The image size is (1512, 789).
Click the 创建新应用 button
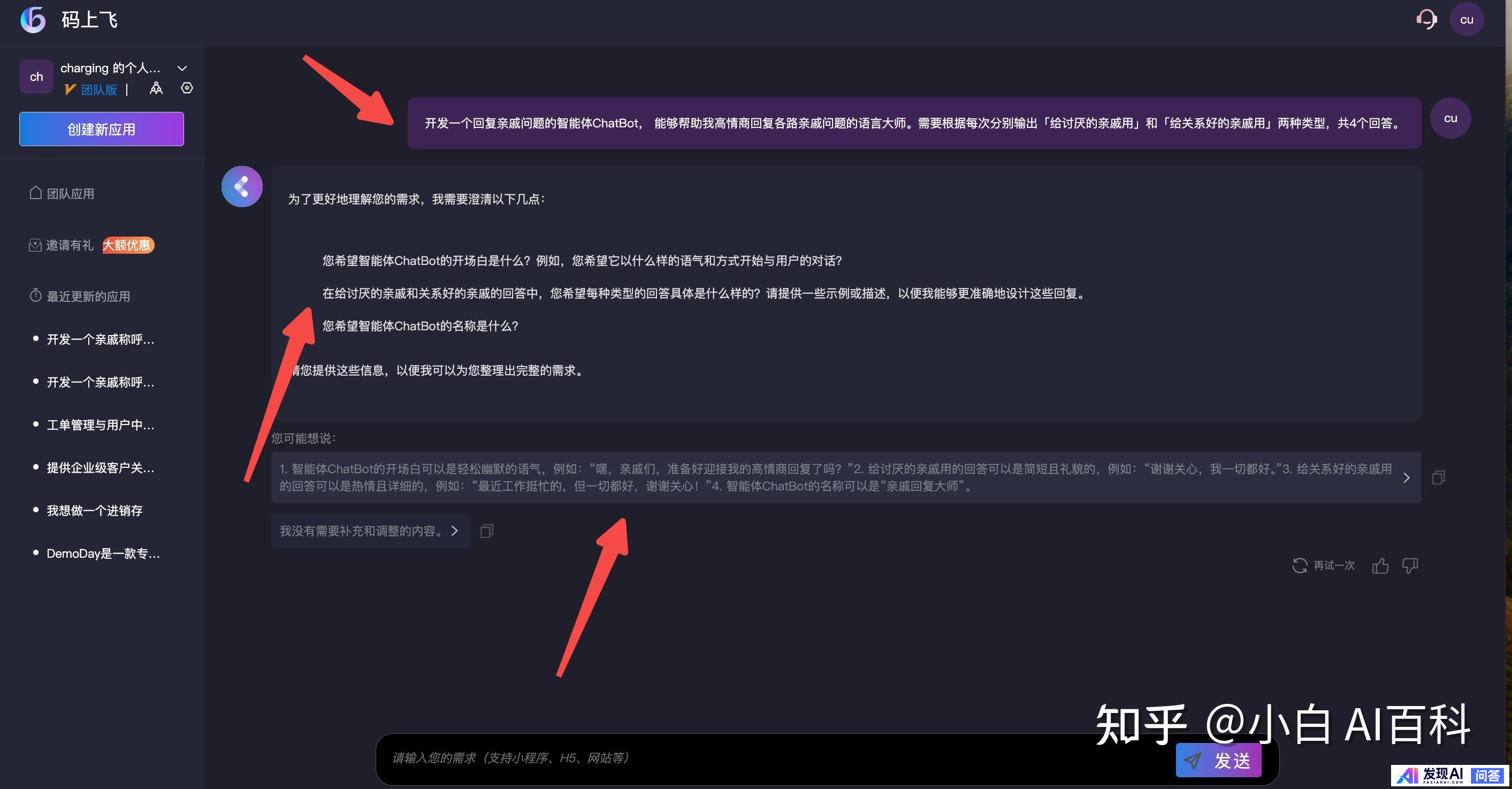[102, 129]
